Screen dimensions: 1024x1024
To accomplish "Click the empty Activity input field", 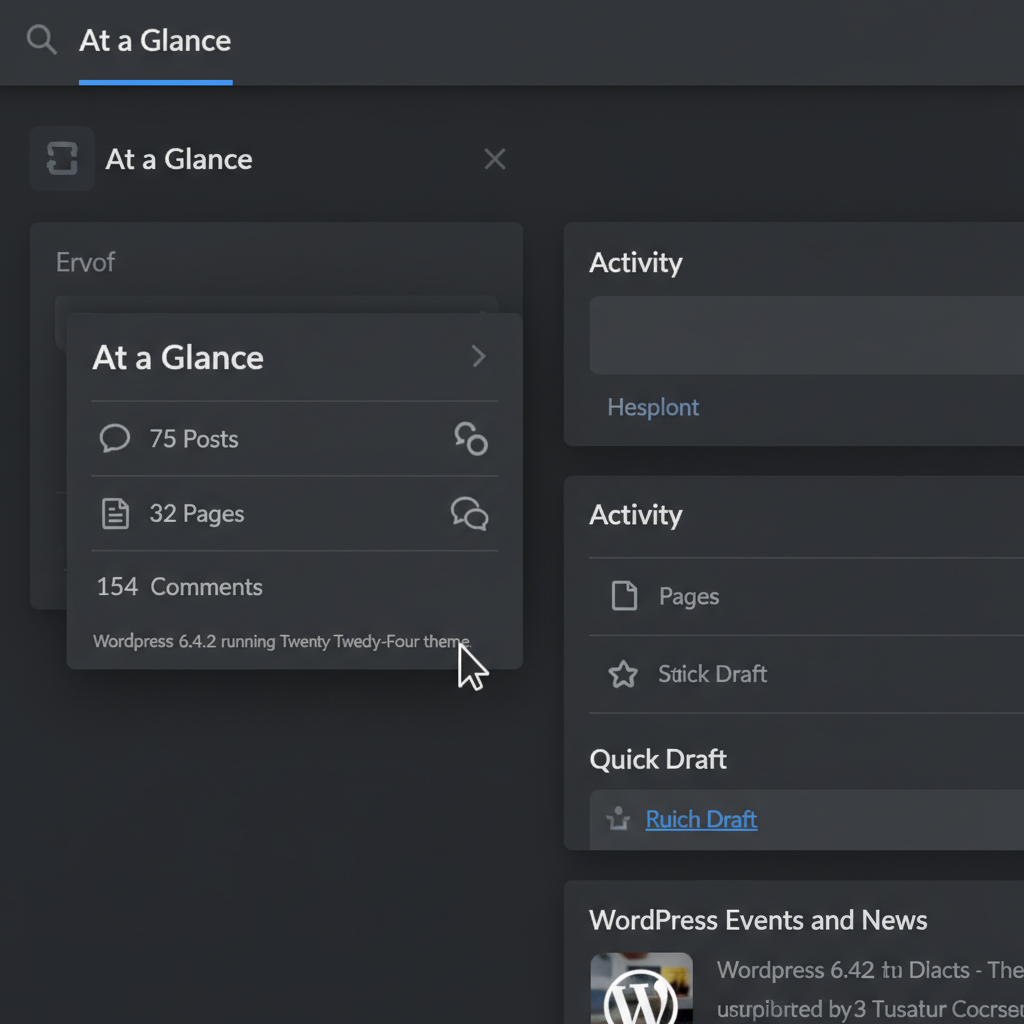I will 806,335.
